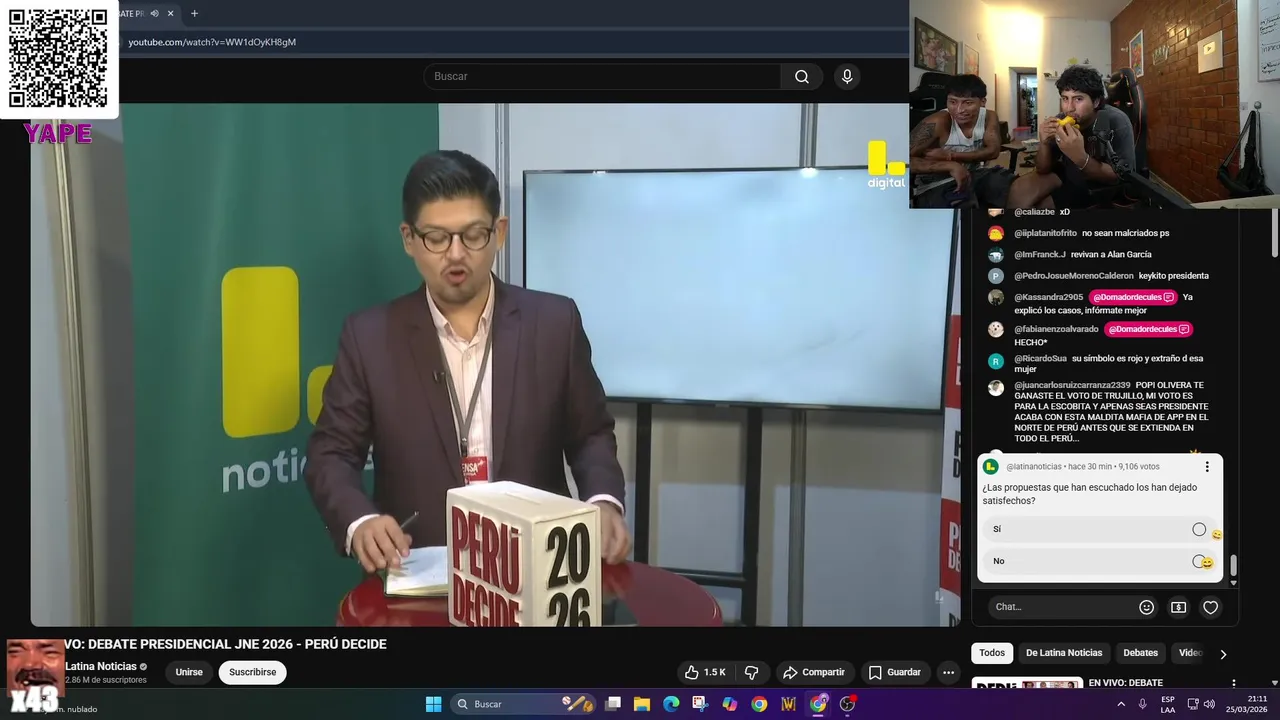Viewport: 1280px width, 720px height.
Task: Like the video showing 1.5 K
Action: click(705, 672)
